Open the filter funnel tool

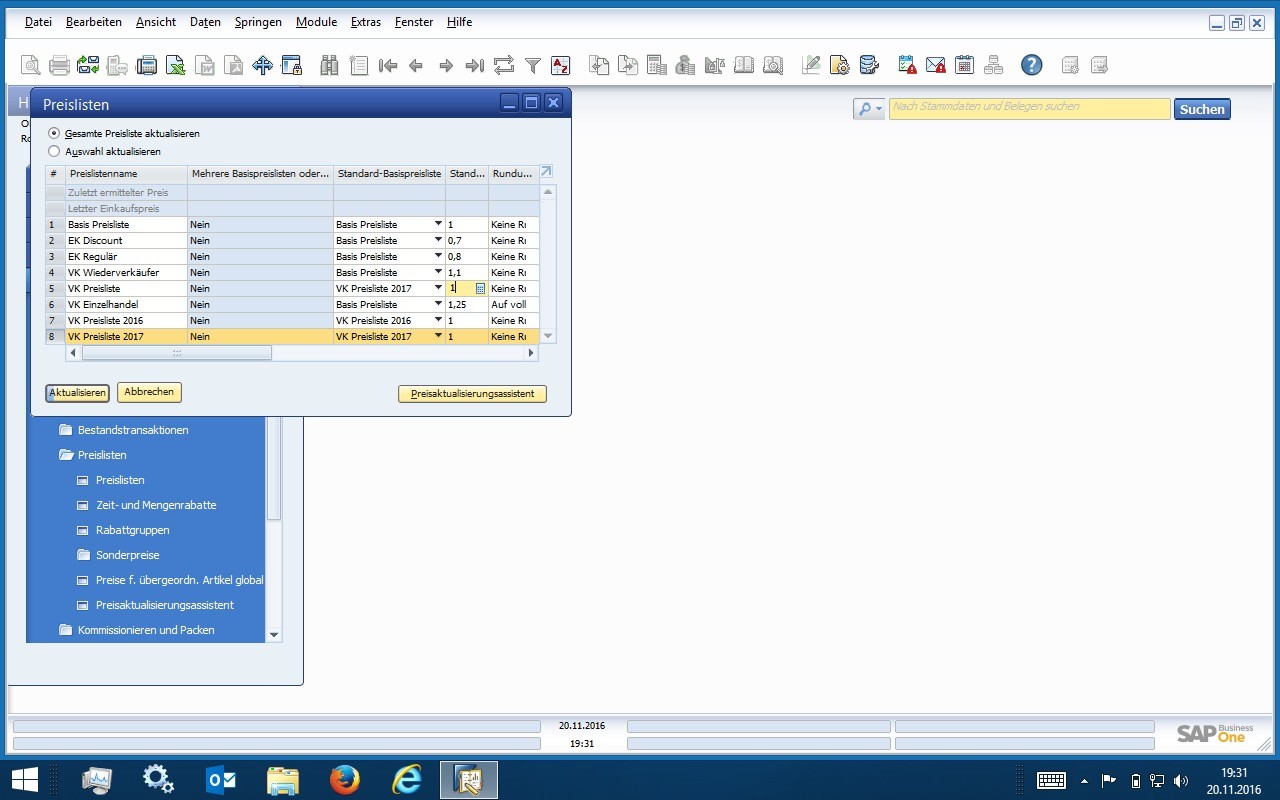click(533, 66)
